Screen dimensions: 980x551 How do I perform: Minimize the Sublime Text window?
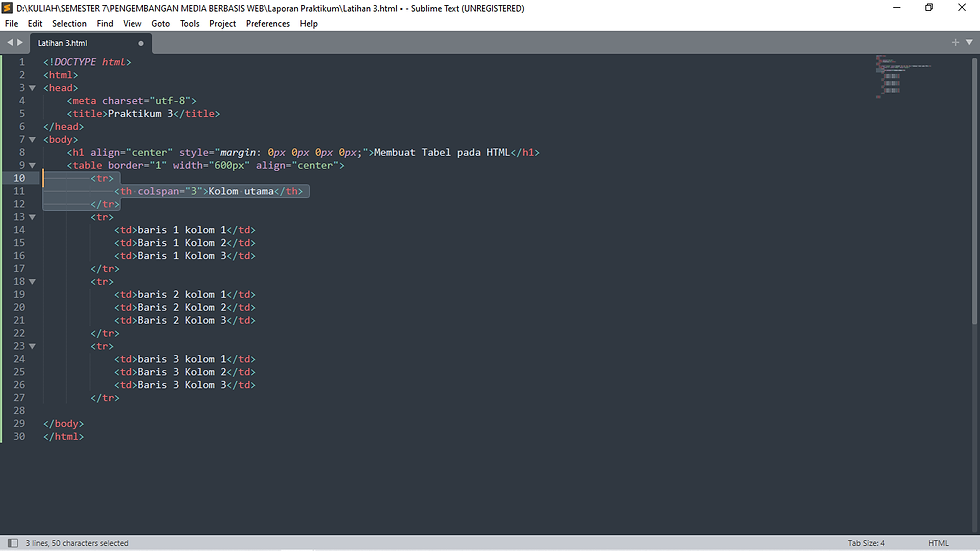[896, 7]
